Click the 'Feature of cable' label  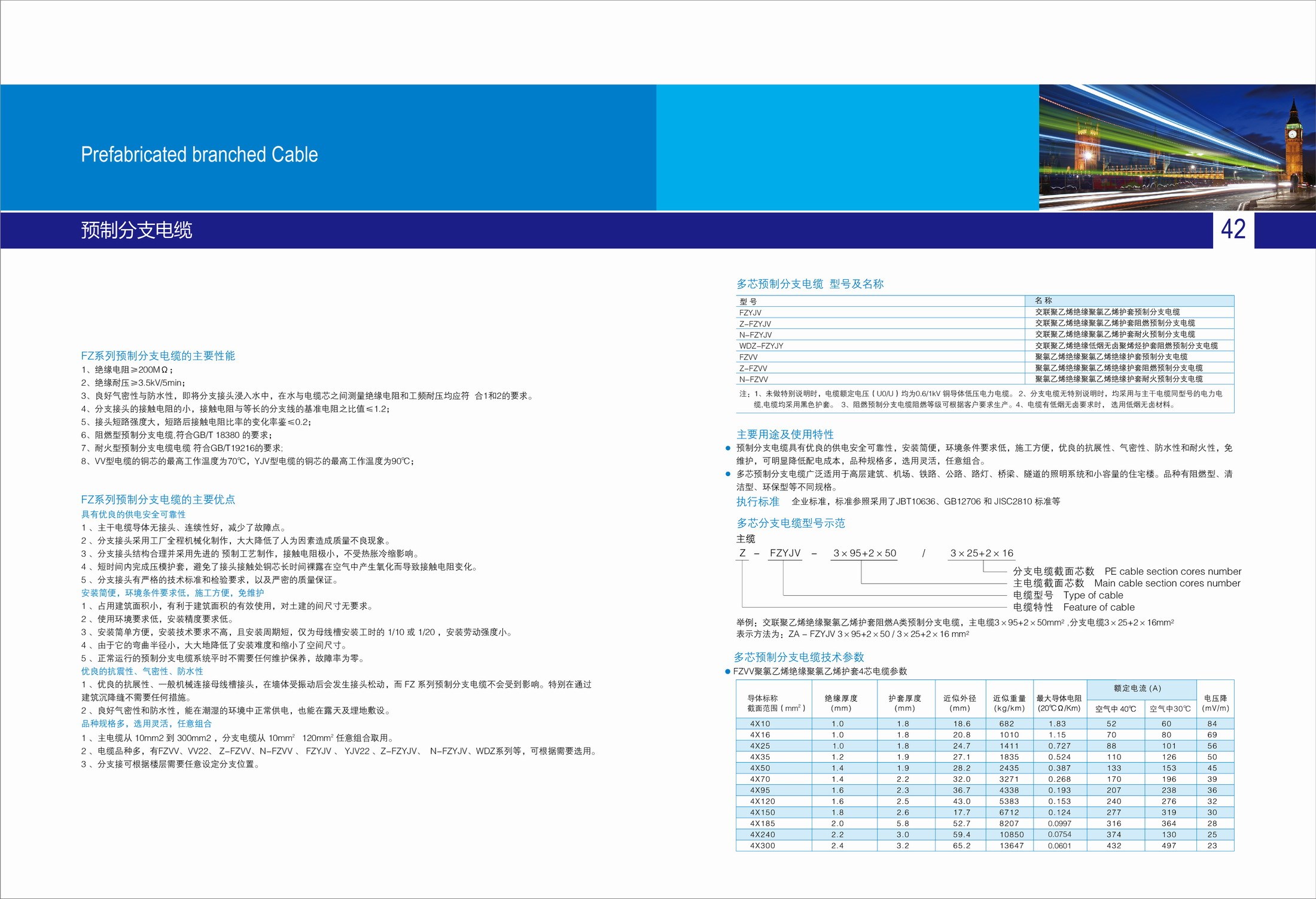(1098, 607)
